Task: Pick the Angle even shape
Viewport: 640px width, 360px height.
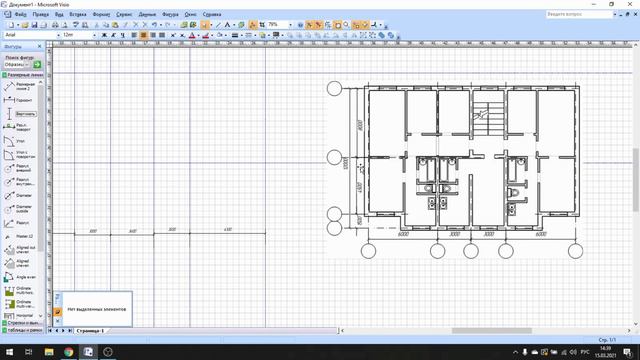Action: coord(19,277)
